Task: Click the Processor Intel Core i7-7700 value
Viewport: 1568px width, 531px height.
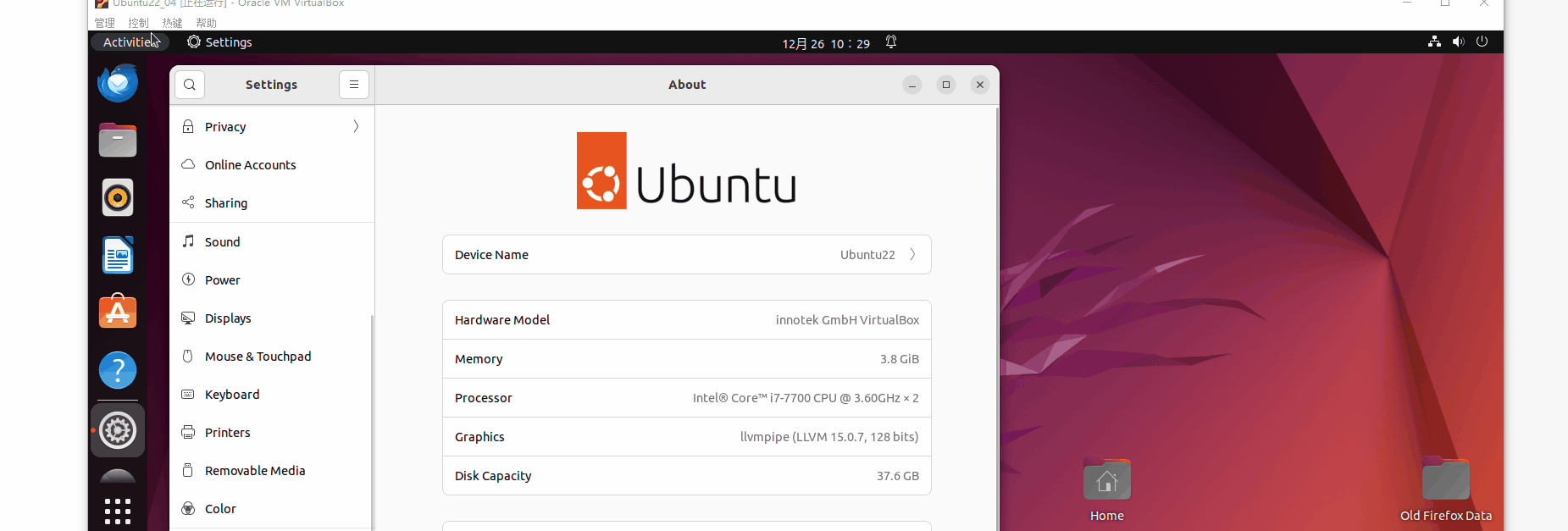Action: click(806, 398)
